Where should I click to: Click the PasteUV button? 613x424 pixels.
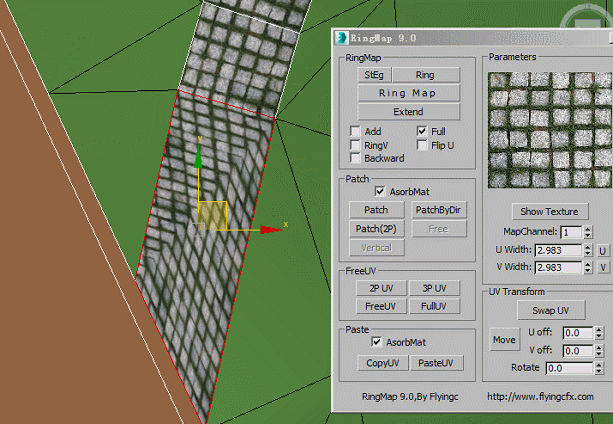[436, 363]
